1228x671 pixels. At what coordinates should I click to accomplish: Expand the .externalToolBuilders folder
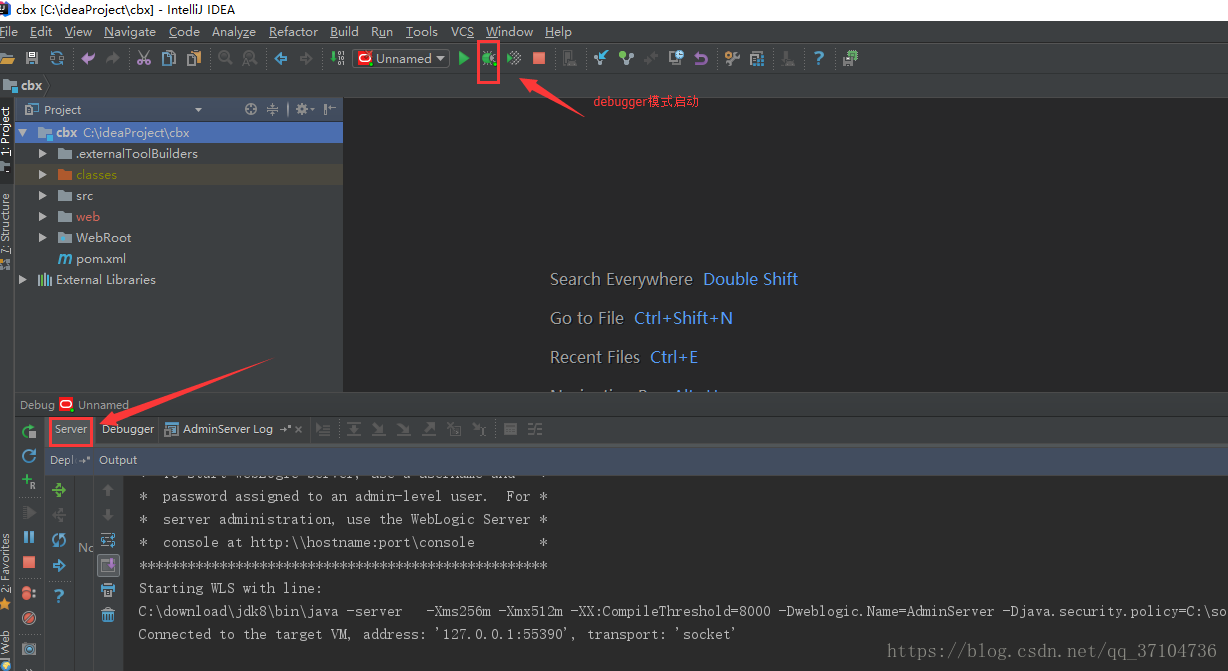coord(42,154)
